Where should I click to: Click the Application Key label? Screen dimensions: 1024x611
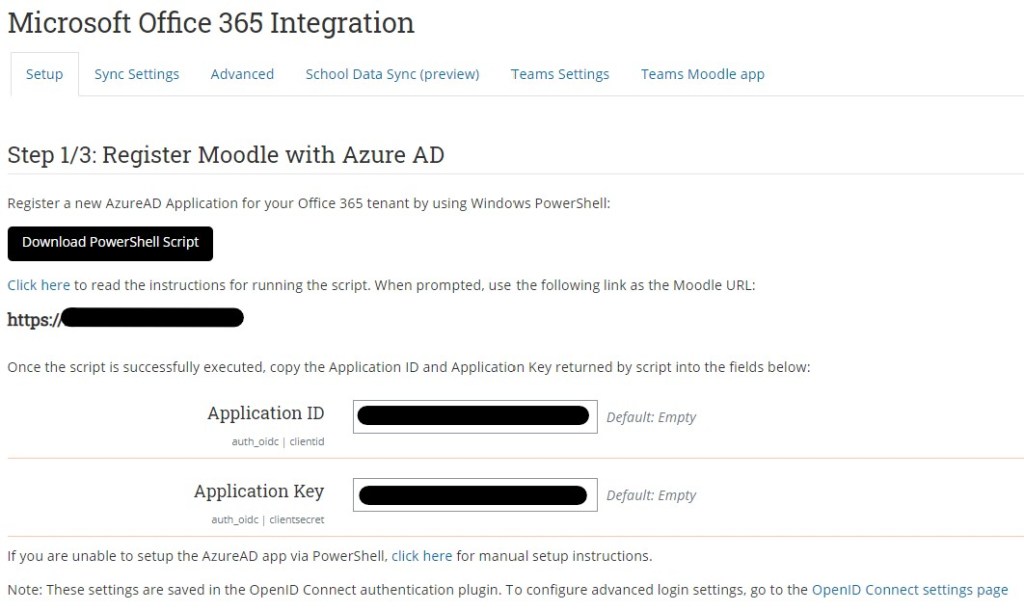tap(258, 491)
